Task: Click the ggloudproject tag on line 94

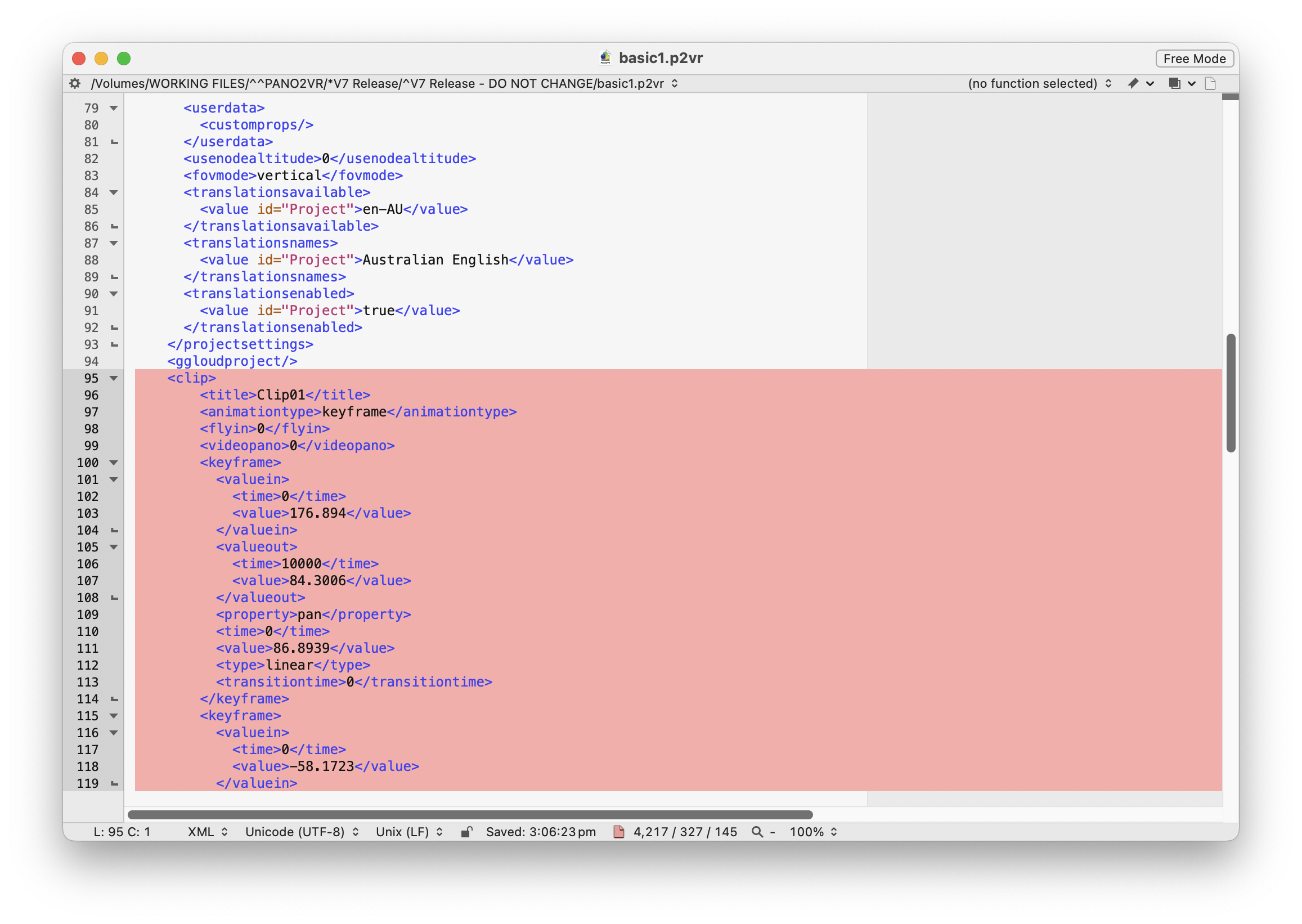Action: point(232,361)
